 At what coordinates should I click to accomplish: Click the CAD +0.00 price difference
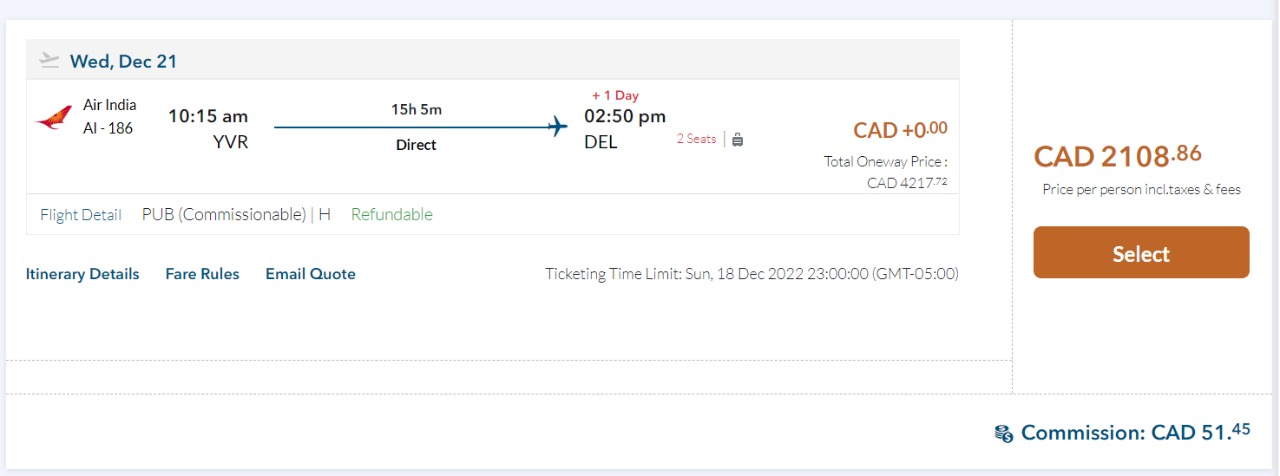pyautogui.click(x=900, y=129)
